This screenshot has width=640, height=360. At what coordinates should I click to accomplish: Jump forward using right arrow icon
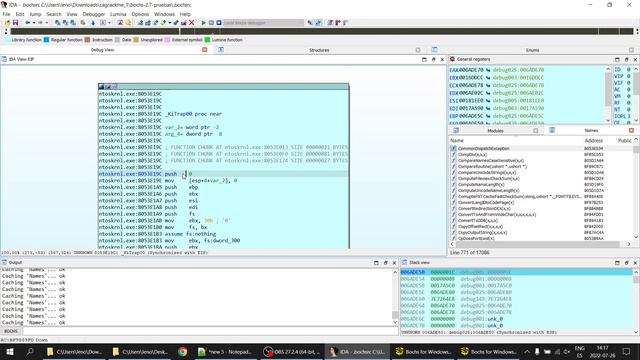pyautogui.click(x=40, y=23)
